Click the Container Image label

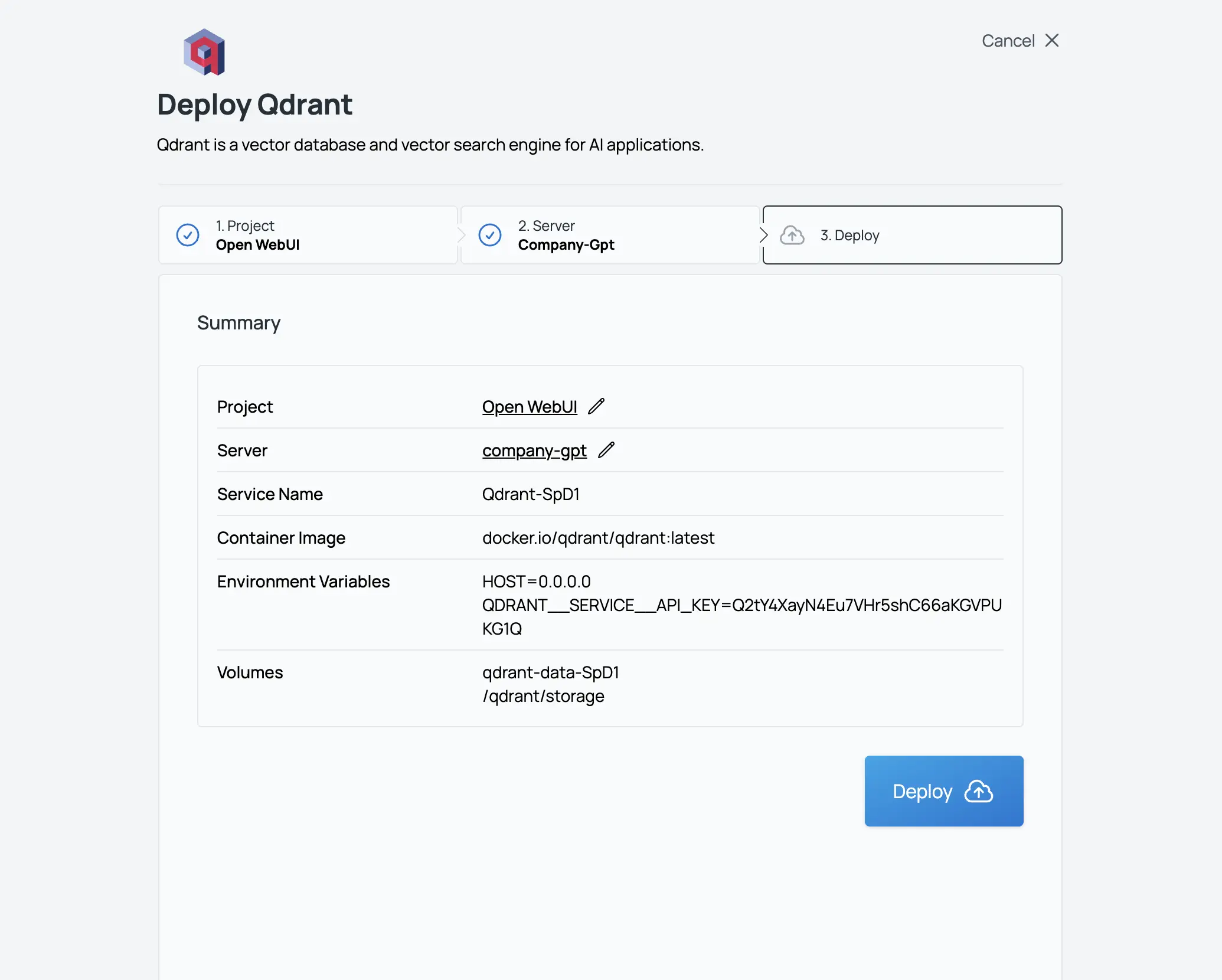281,538
